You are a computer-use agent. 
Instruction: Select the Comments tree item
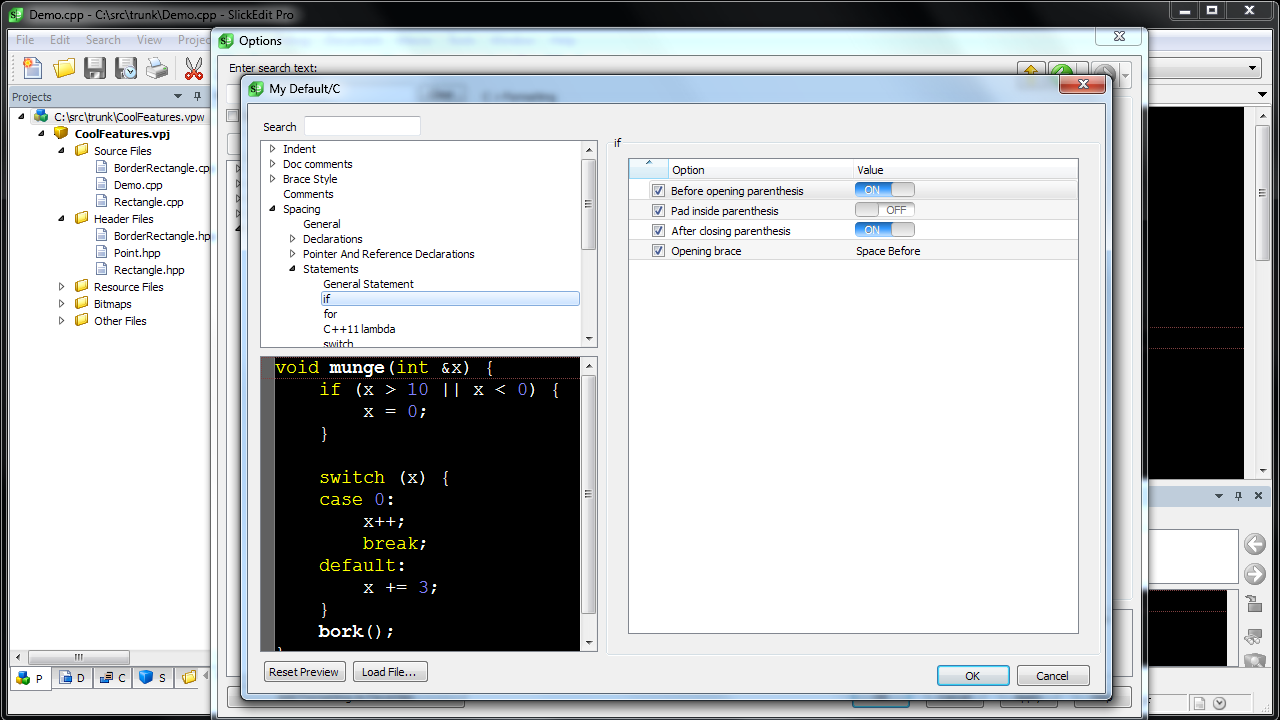pyautogui.click(x=308, y=194)
